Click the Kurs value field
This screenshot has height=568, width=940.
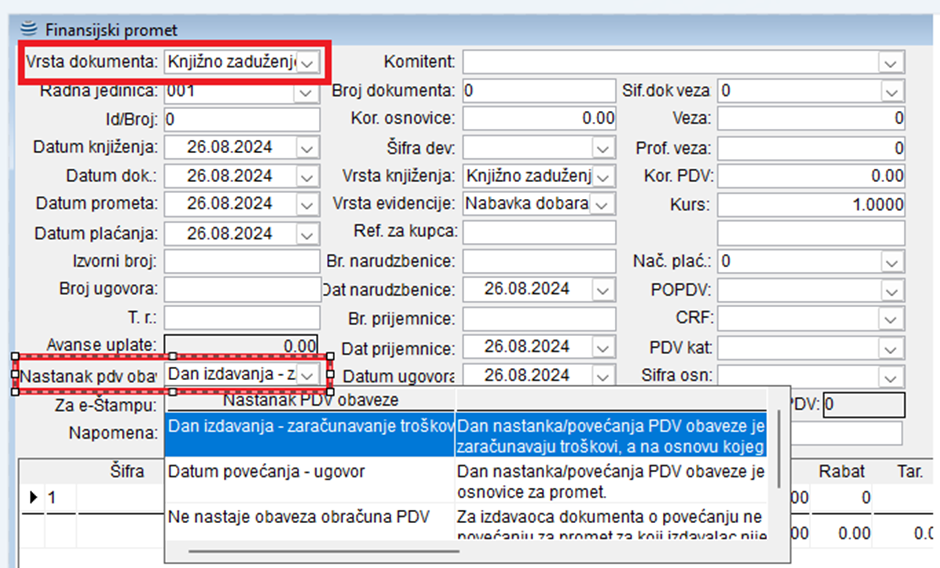[x=810, y=205]
